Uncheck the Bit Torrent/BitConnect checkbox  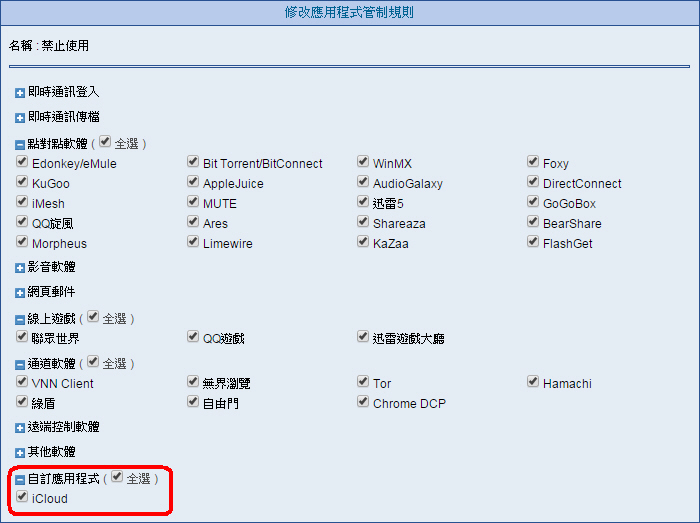click(x=193, y=161)
